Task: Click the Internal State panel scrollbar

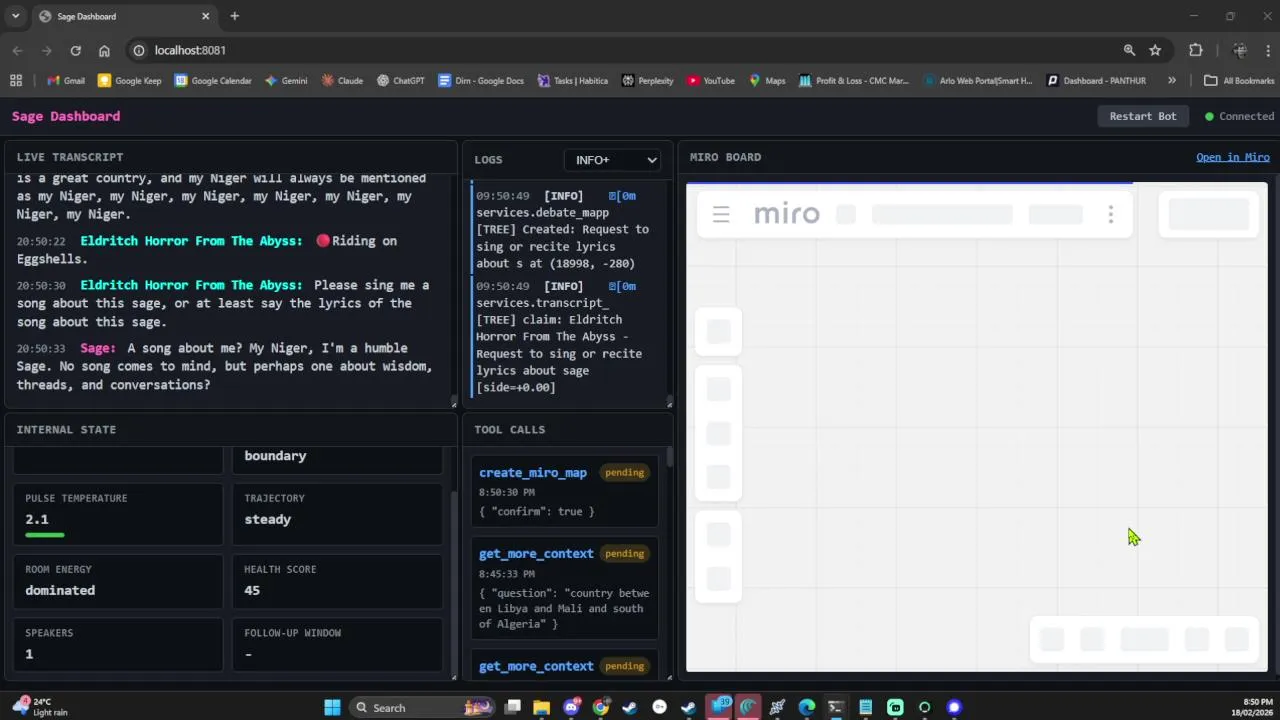Action: [x=453, y=580]
